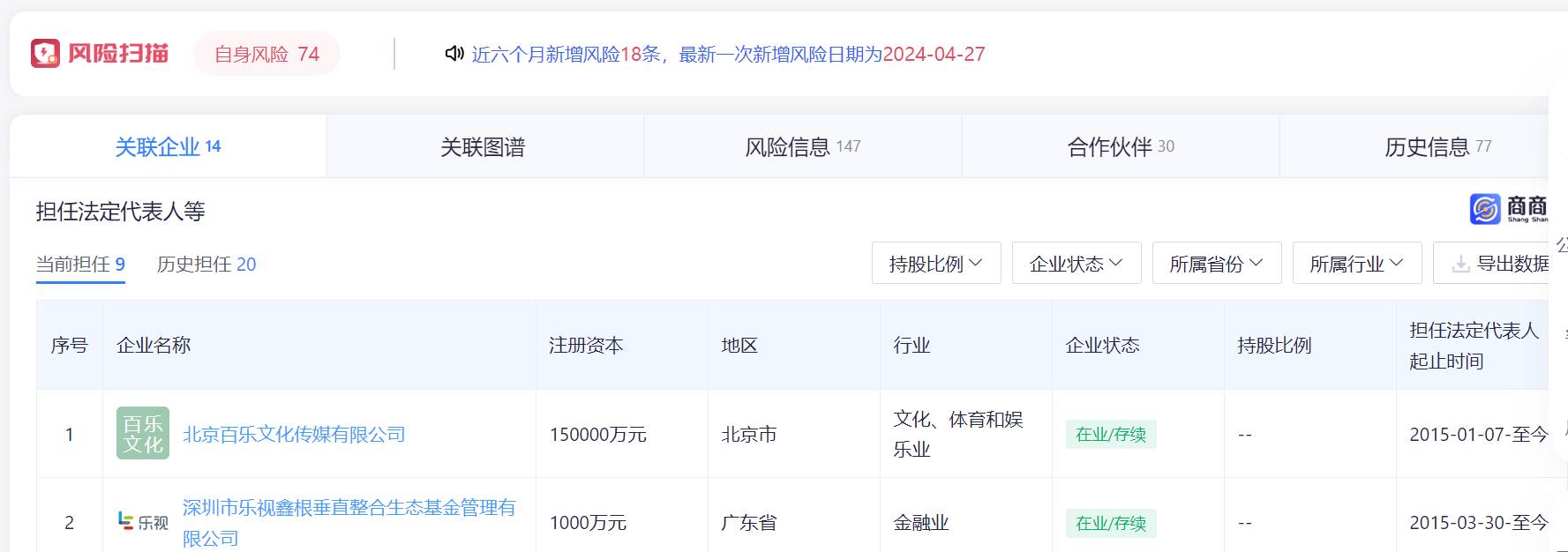The height and width of the screenshot is (552, 1568).
Task: Expand the 持股比例 filter dropdown
Action: coord(936,263)
